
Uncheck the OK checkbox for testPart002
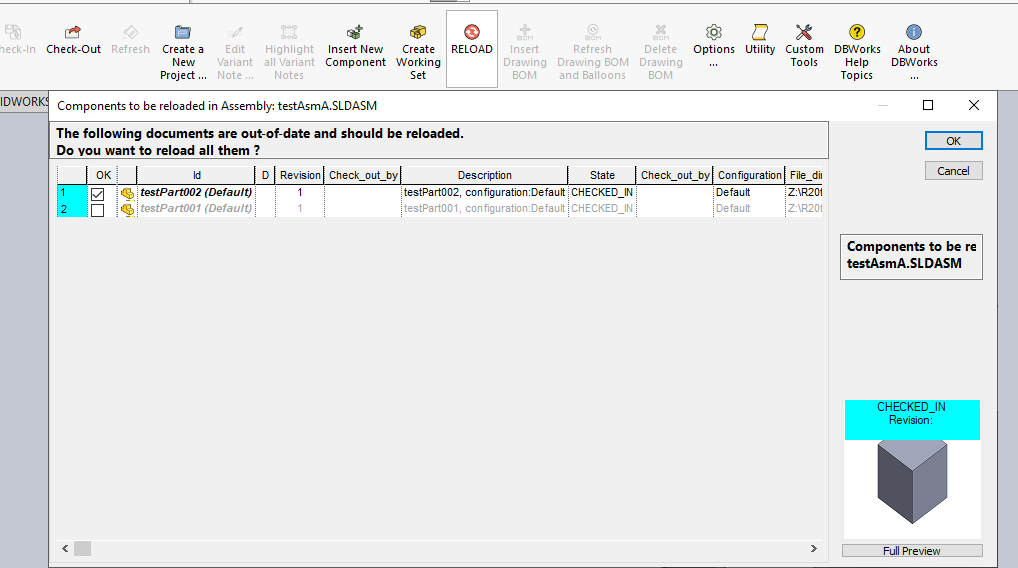(x=97, y=193)
